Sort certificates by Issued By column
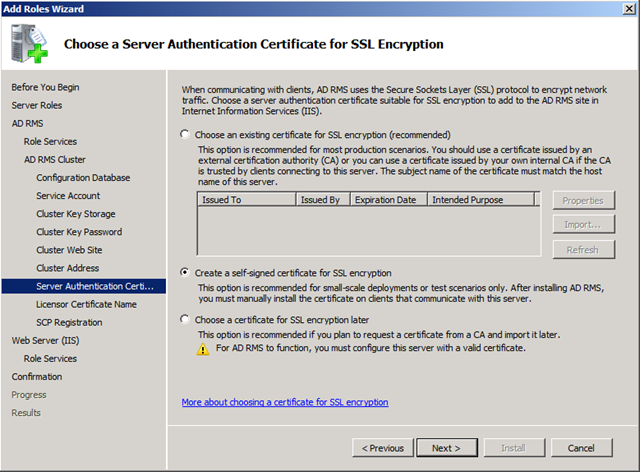This screenshot has height=472, width=640. click(323, 200)
